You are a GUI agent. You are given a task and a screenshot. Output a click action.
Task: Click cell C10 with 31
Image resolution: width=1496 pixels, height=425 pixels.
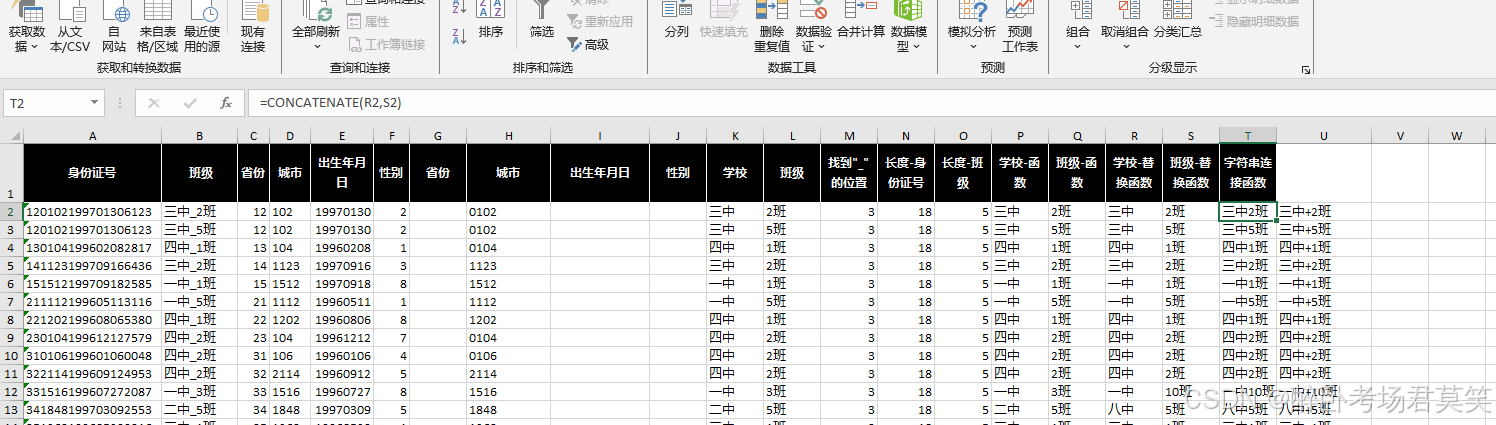point(254,356)
